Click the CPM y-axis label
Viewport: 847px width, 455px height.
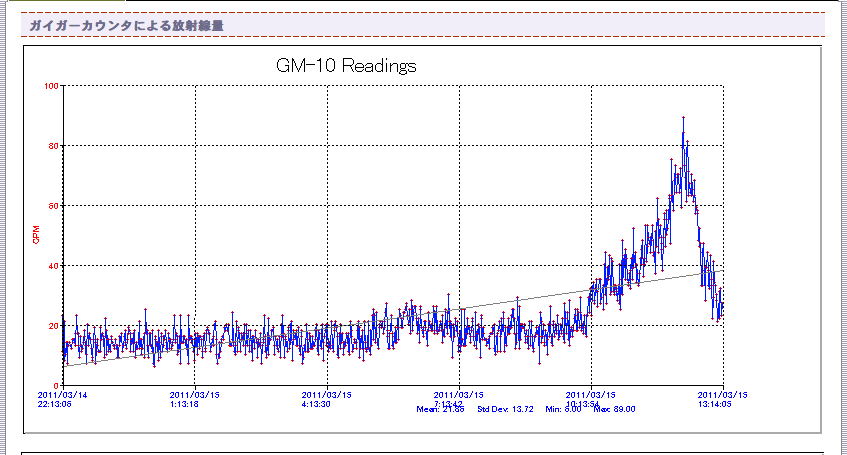click(37, 235)
